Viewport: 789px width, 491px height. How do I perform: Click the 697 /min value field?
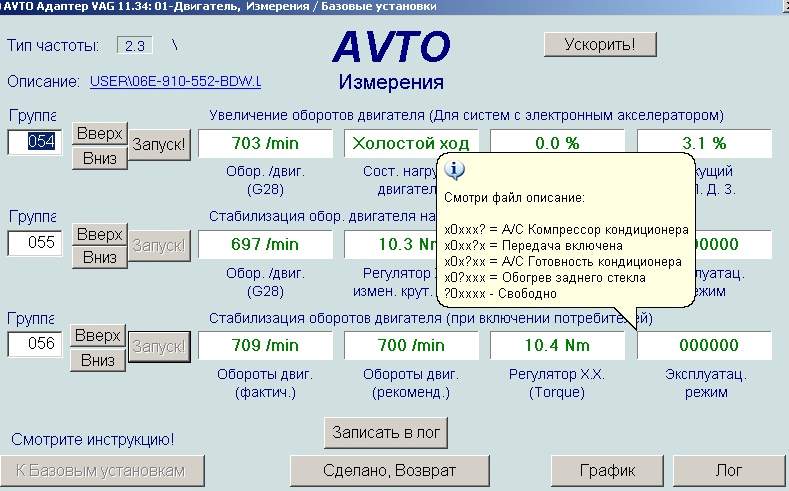coord(265,244)
